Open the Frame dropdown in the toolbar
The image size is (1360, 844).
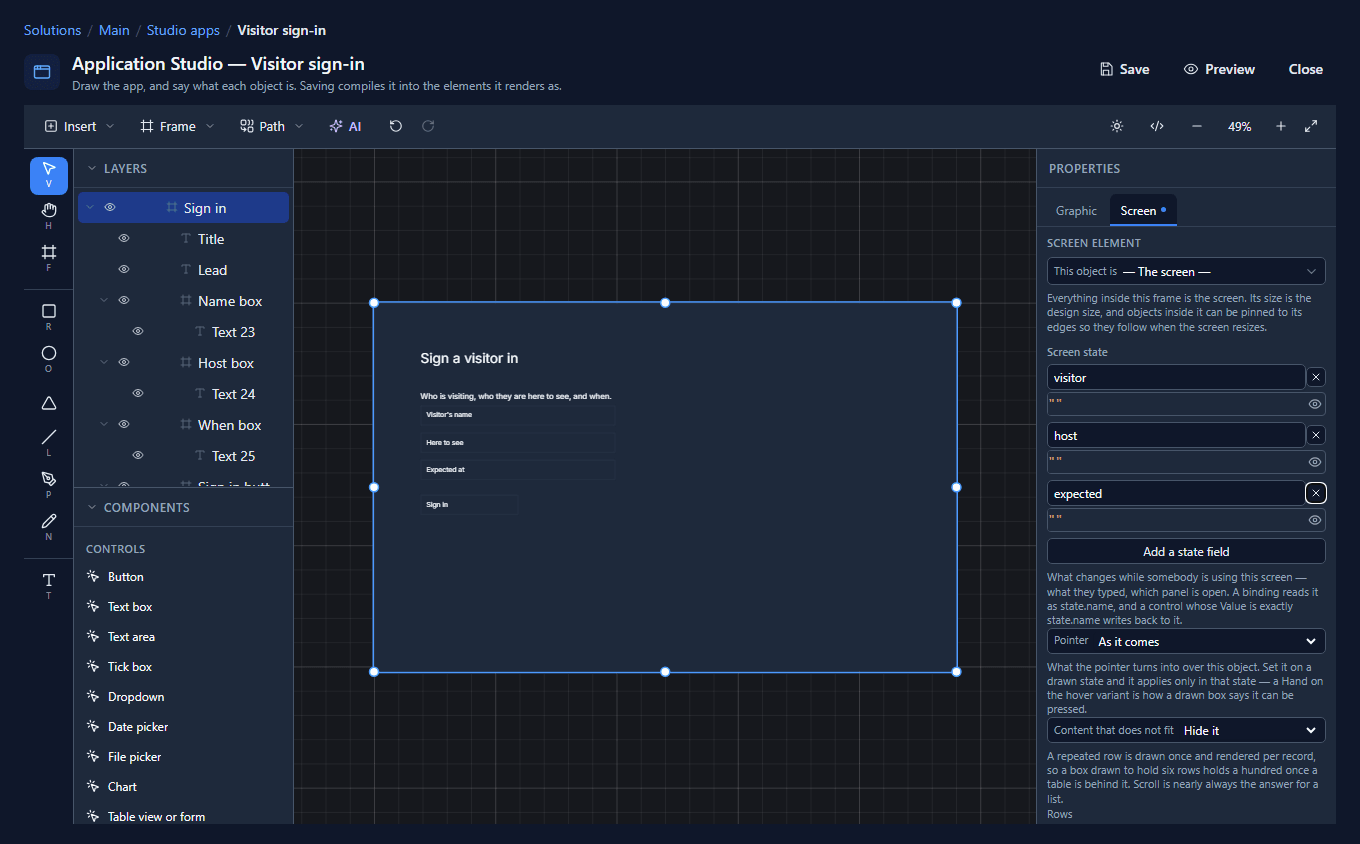tap(177, 126)
